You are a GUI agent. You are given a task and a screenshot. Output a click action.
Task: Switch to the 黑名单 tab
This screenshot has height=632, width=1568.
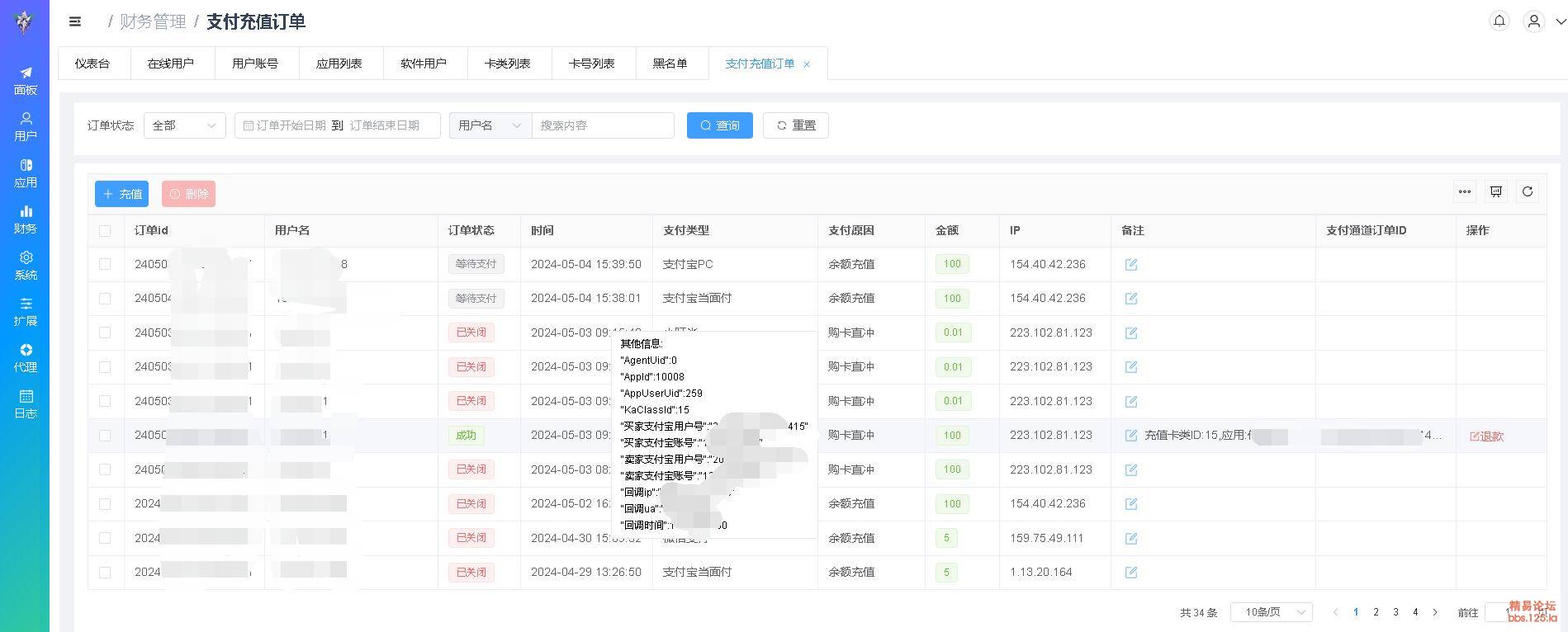tap(670, 64)
